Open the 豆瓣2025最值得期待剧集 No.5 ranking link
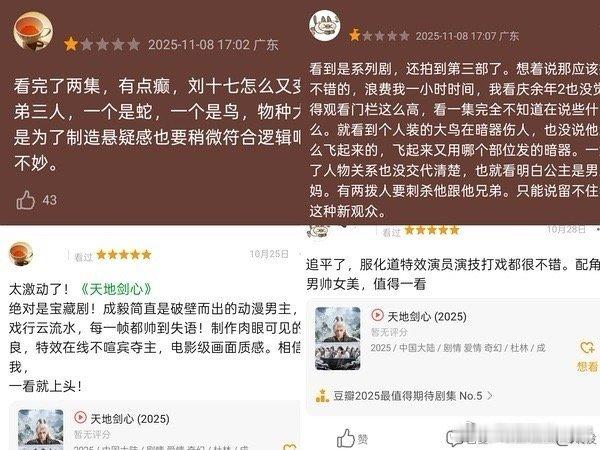Image resolution: width=600 pixels, height=450 pixels. [x=408, y=396]
